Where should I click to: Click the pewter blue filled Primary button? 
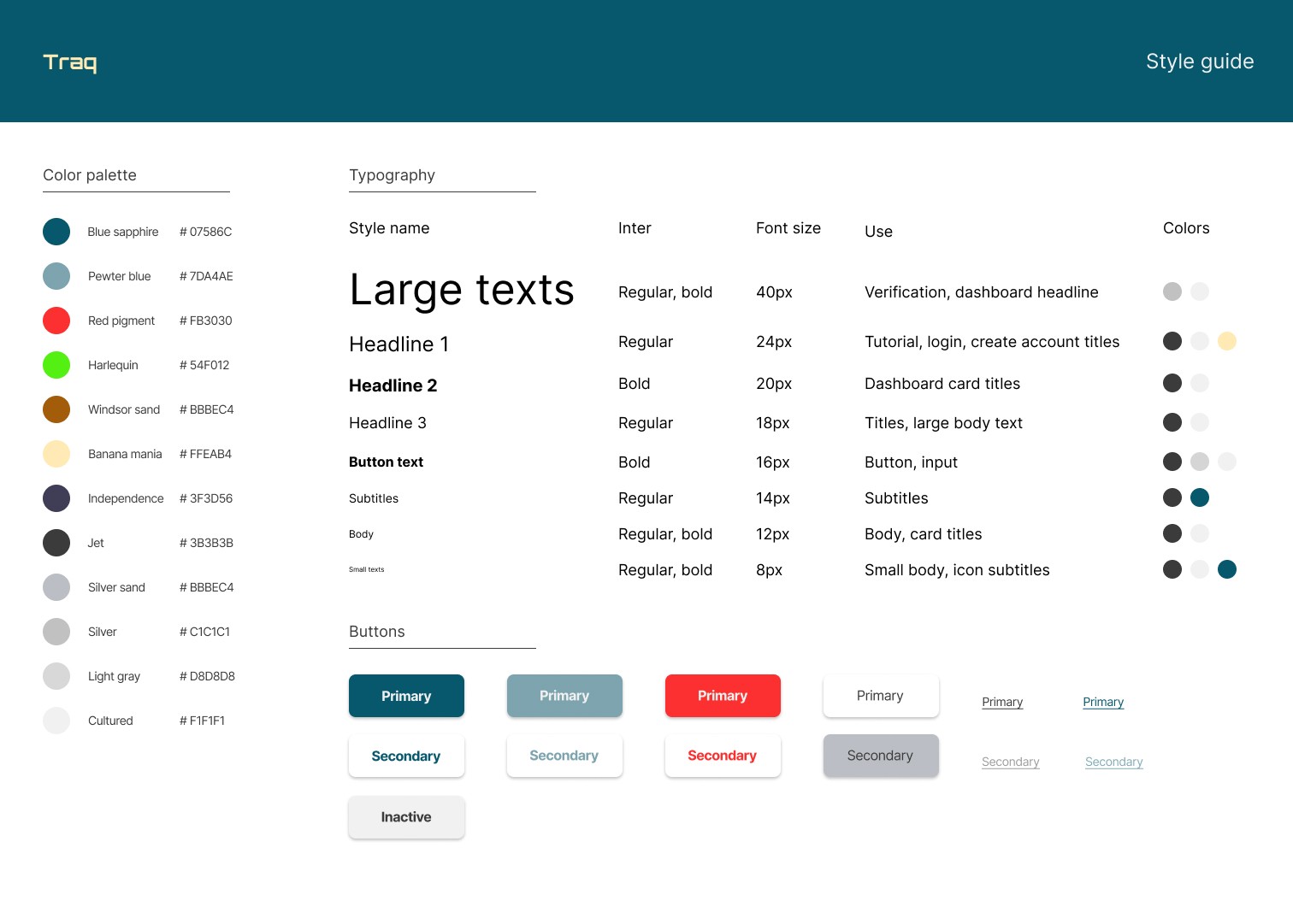pos(564,696)
